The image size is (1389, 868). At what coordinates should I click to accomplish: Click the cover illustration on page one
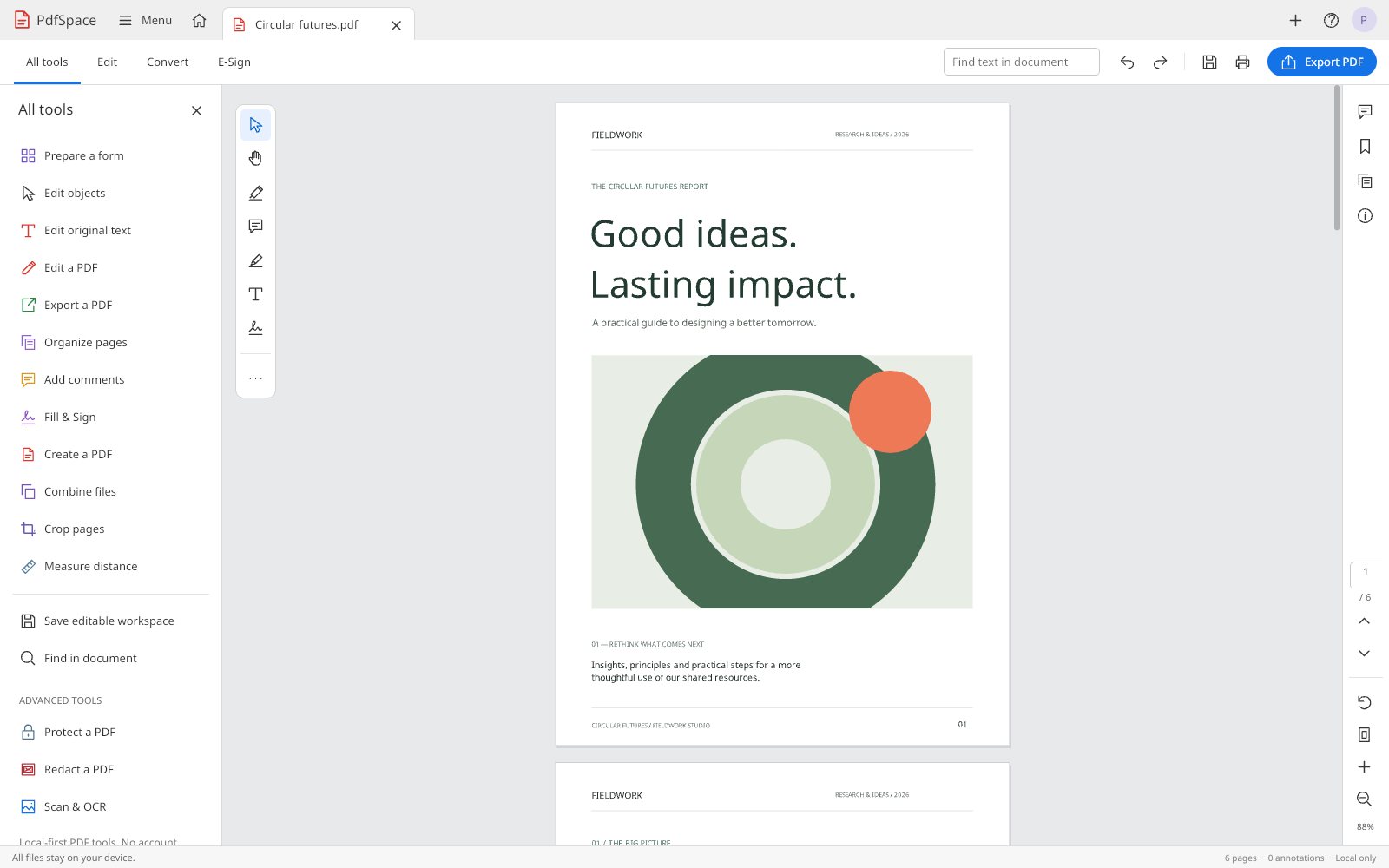(x=782, y=482)
